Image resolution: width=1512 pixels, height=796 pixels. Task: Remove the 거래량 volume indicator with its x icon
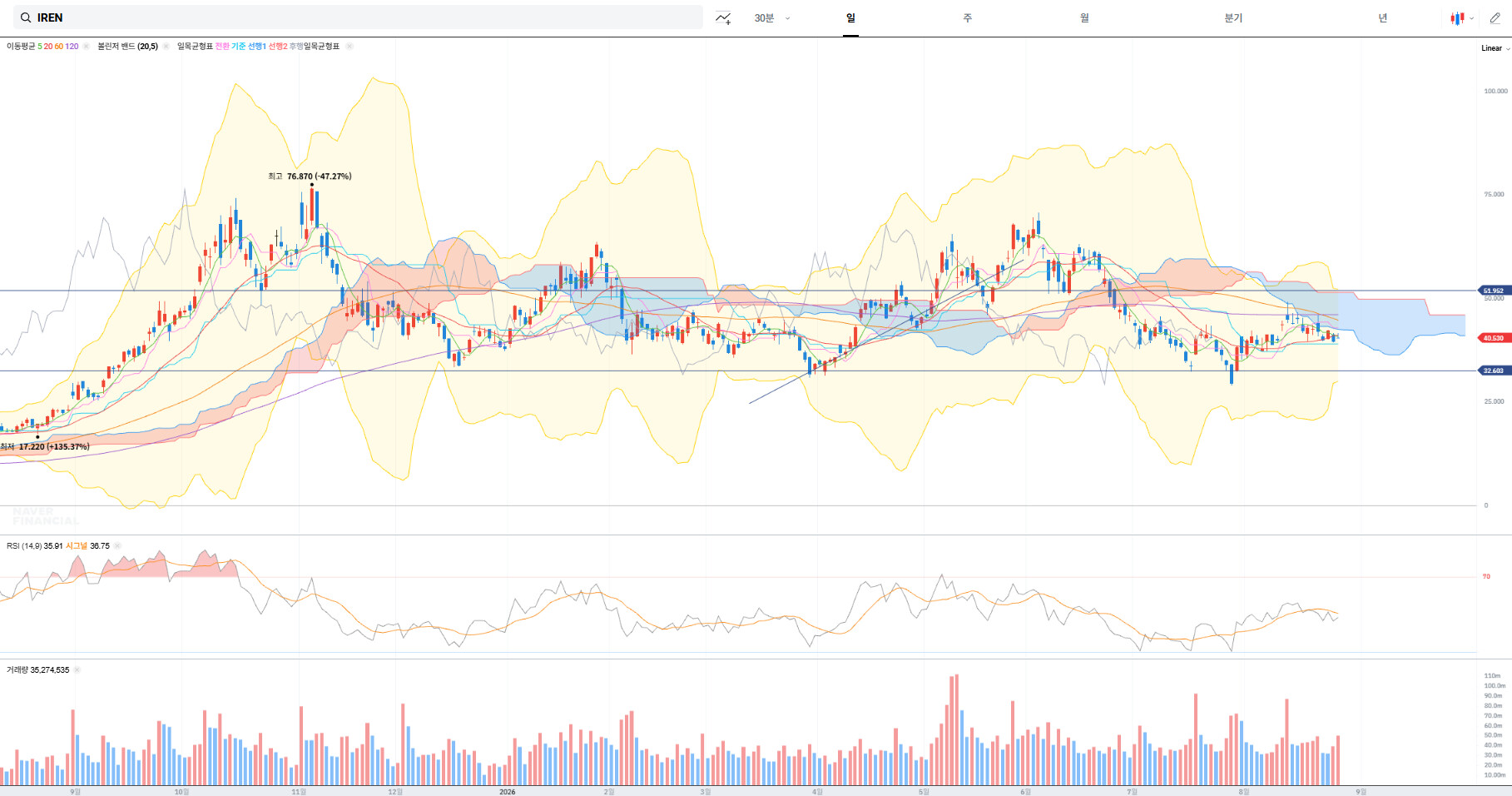click(77, 669)
